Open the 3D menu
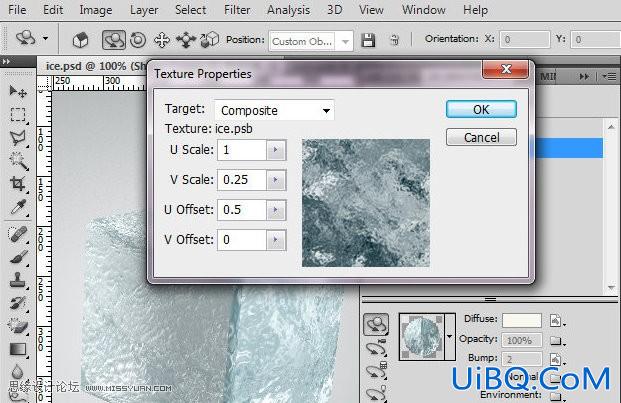621x403 pixels. (x=334, y=10)
